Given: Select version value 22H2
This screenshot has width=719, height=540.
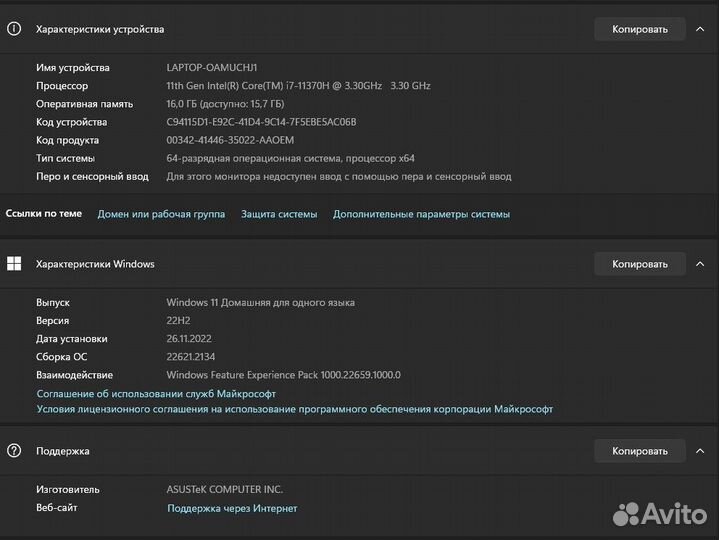Looking at the screenshot, I should (x=178, y=320).
